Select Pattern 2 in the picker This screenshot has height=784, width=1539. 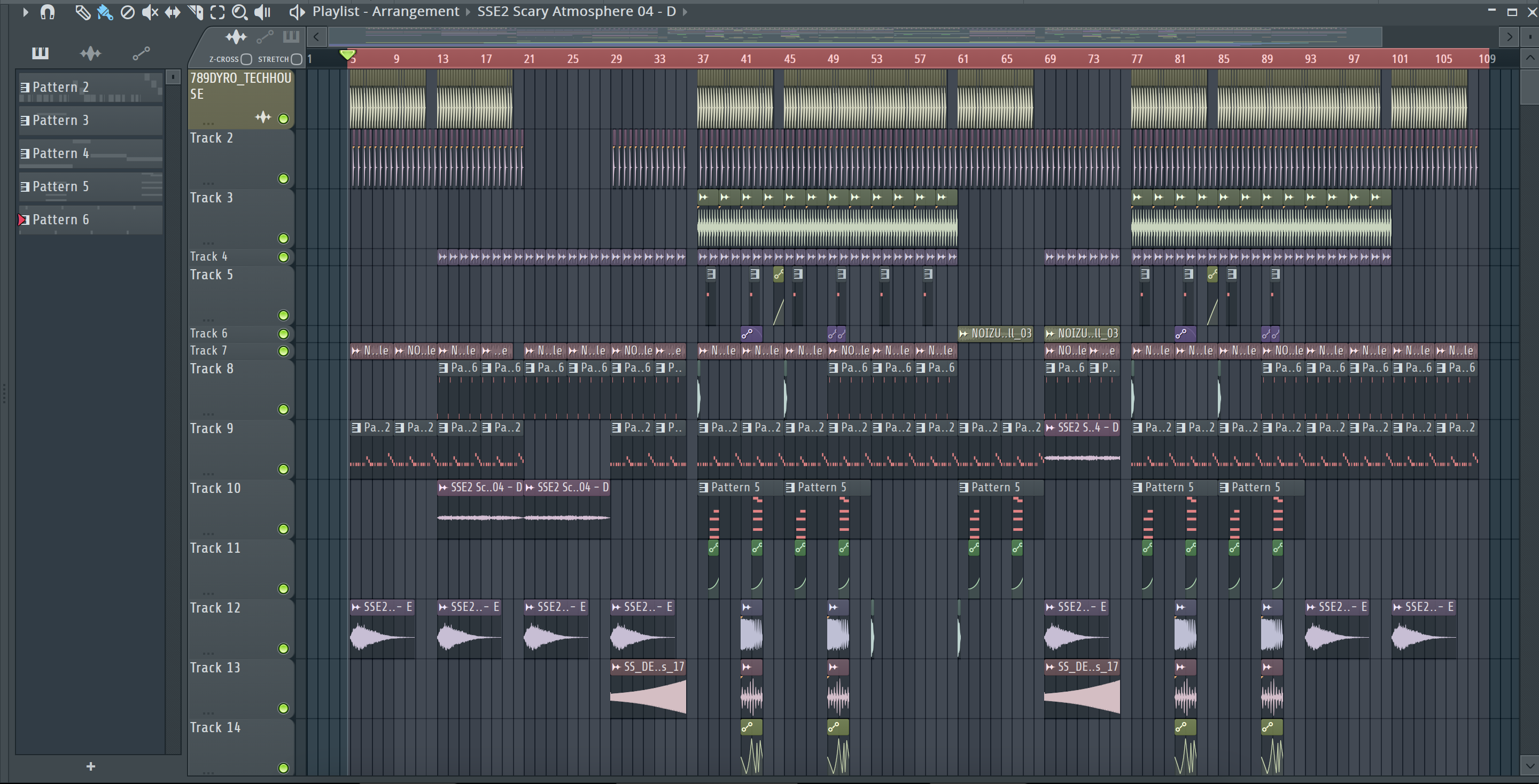90,87
